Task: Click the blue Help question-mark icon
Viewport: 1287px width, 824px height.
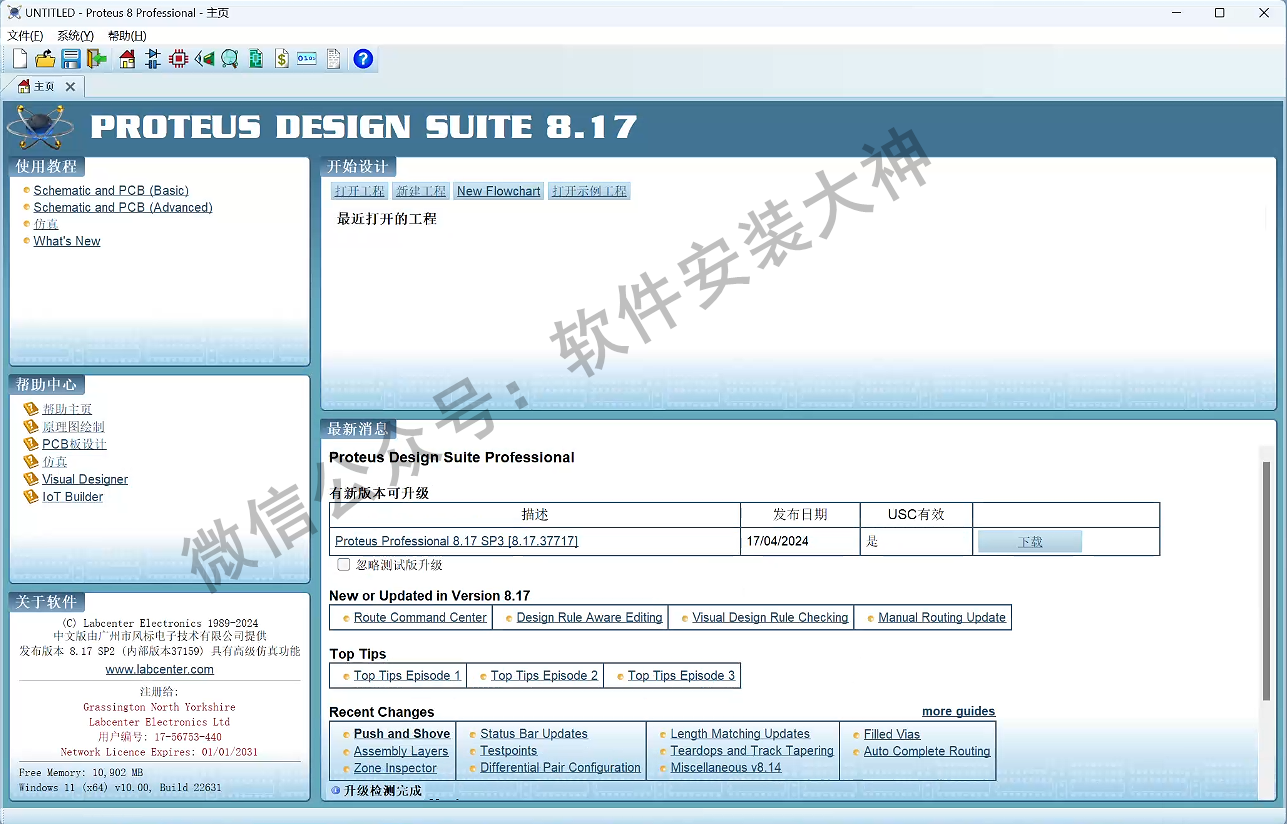Action: [363, 59]
